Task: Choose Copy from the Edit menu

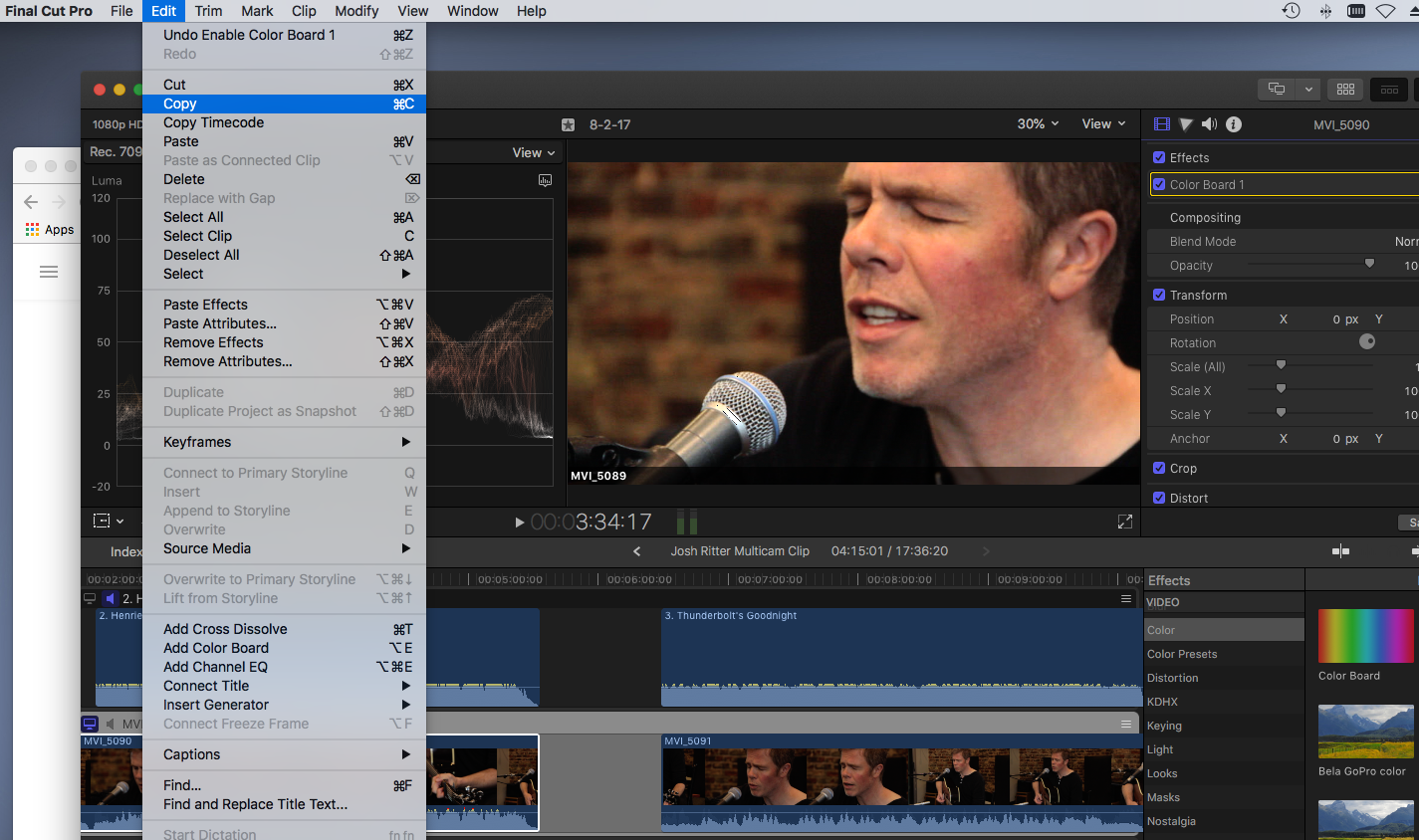Action: coord(180,104)
